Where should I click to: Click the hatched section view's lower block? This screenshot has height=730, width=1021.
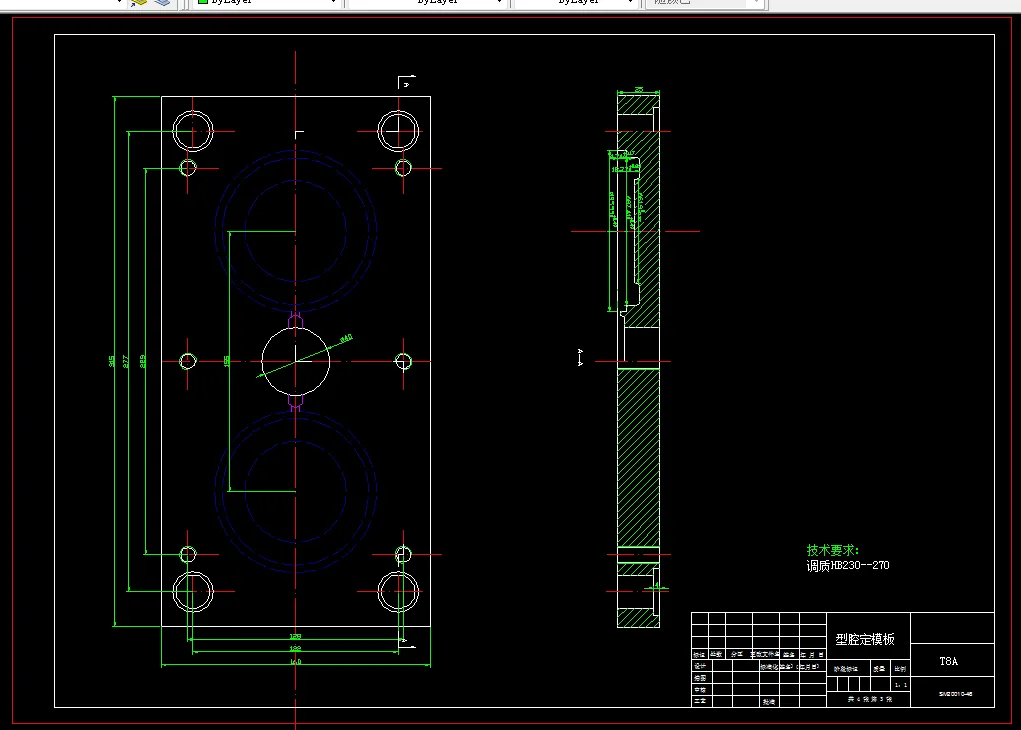click(638, 458)
